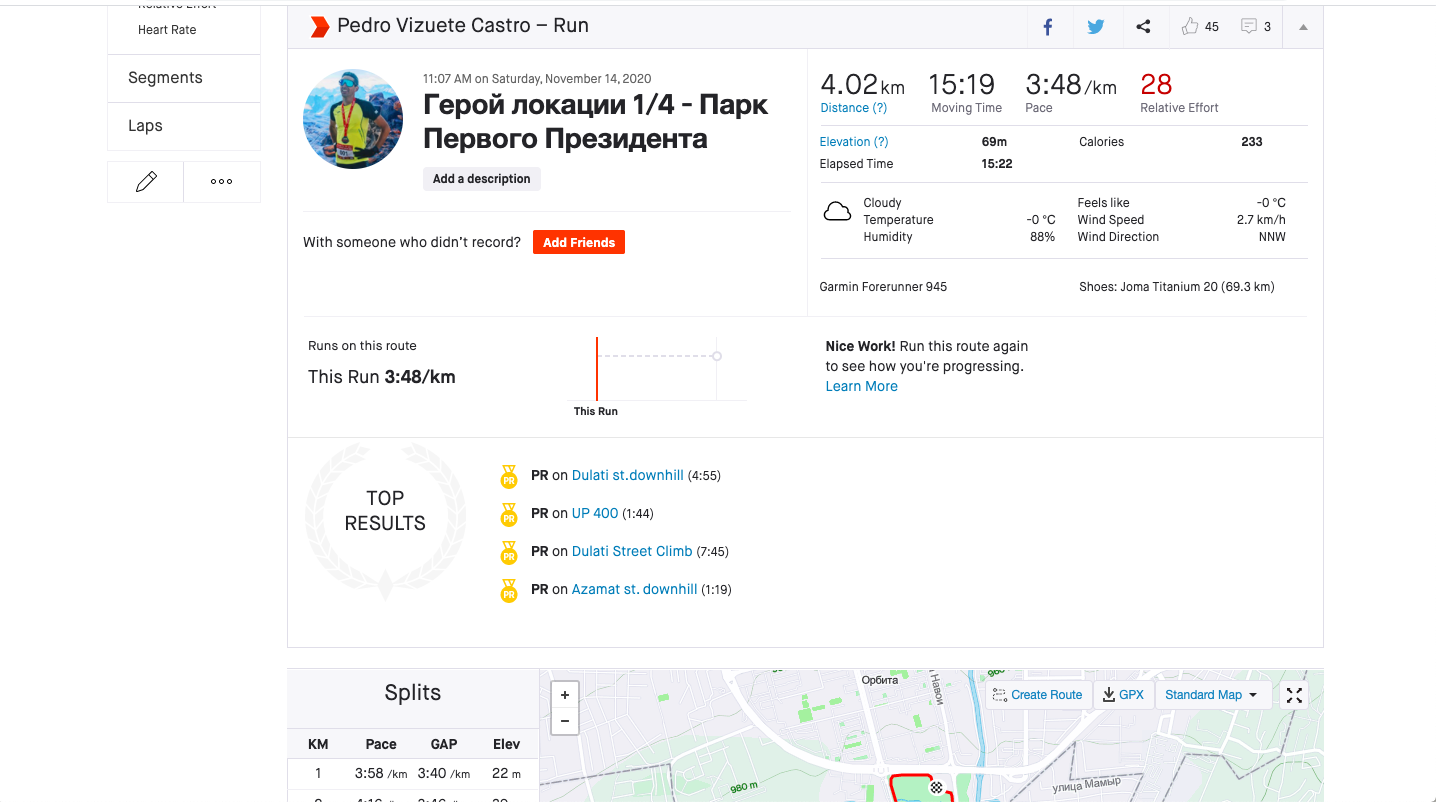The height and width of the screenshot is (802, 1436).
Task: Open the Dulati Street Climb segment
Action: pyautogui.click(x=632, y=551)
